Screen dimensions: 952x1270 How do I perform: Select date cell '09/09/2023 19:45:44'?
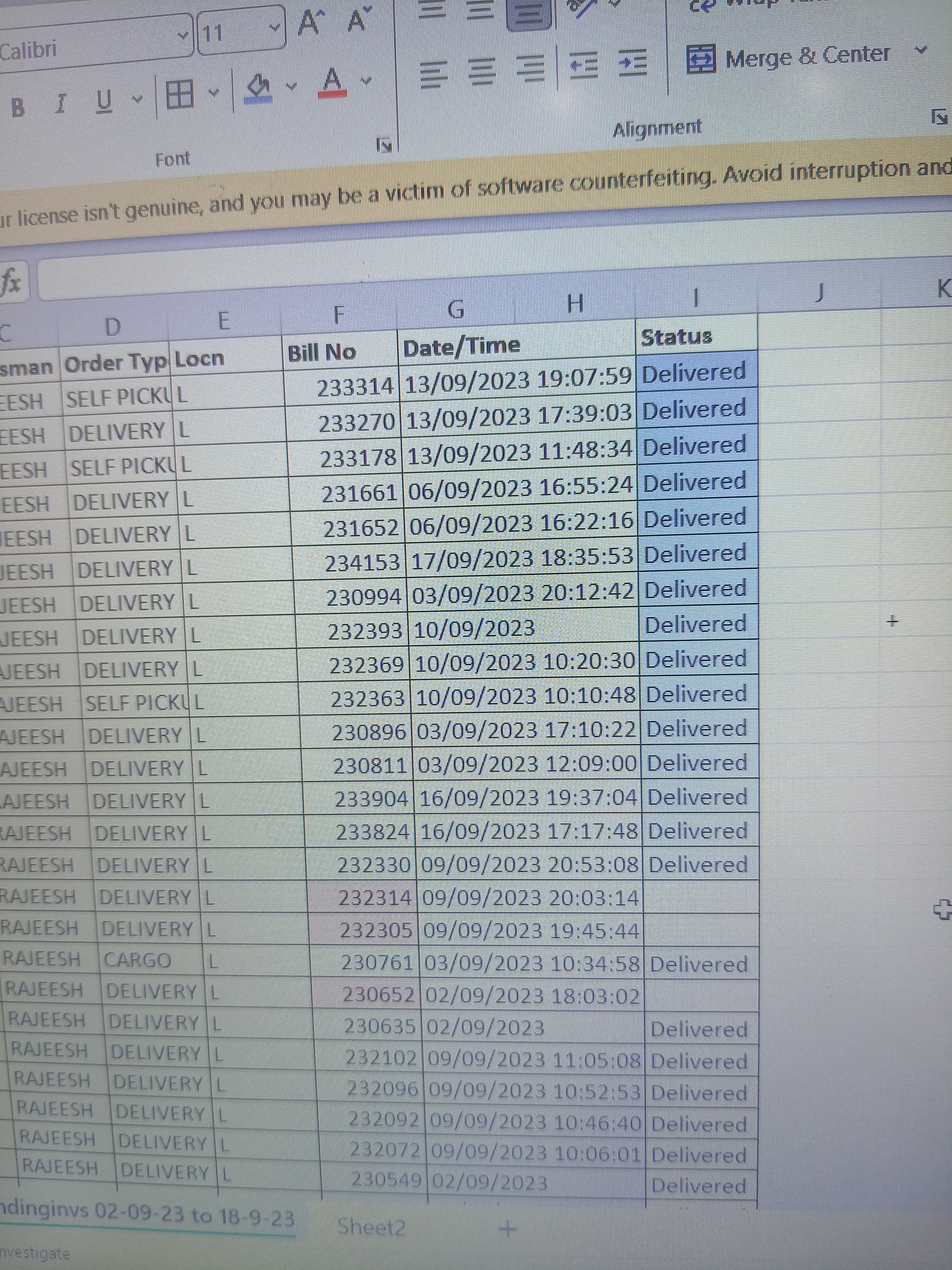click(531, 930)
